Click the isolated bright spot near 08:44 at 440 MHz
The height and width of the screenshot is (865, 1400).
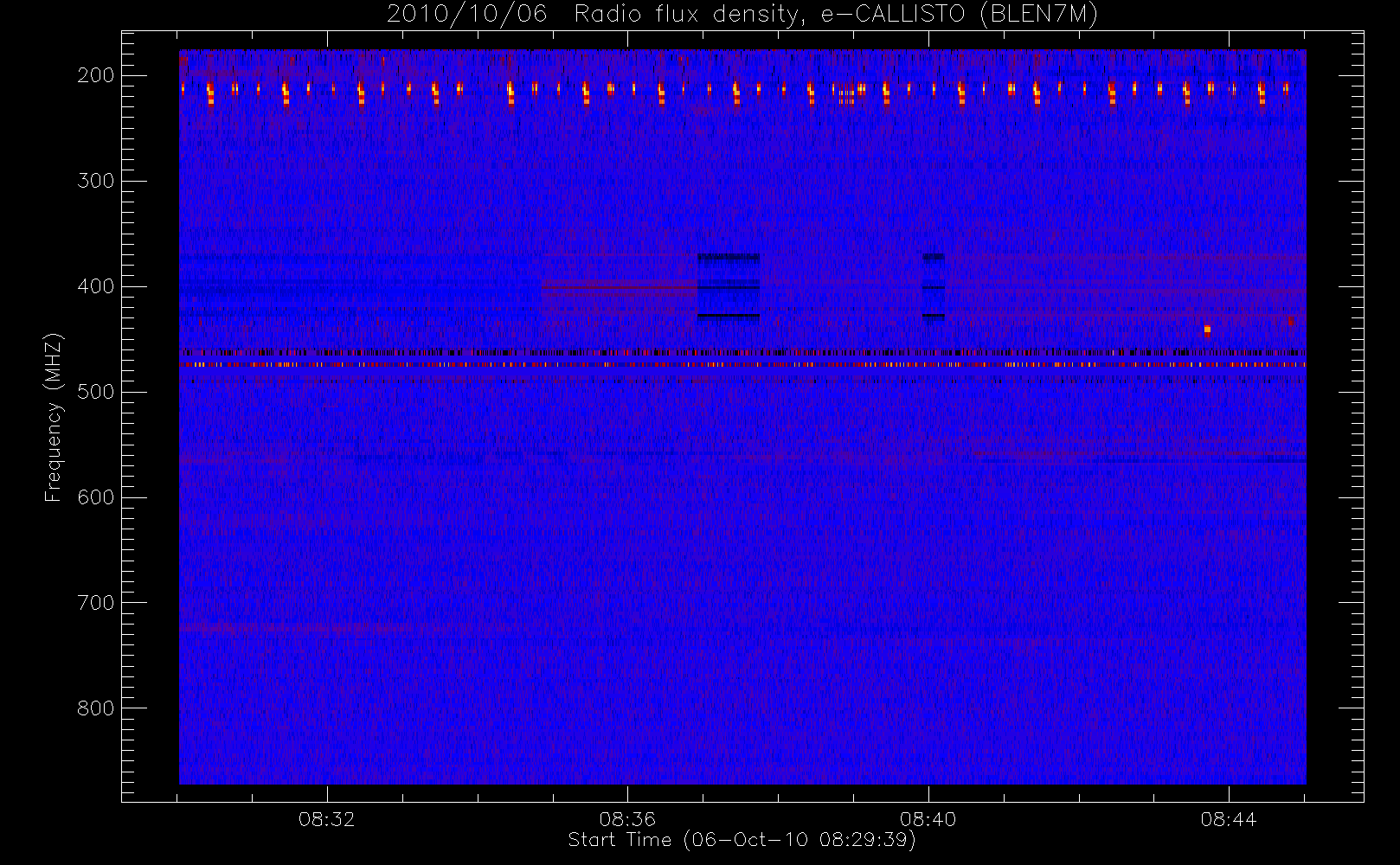click(x=1207, y=330)
